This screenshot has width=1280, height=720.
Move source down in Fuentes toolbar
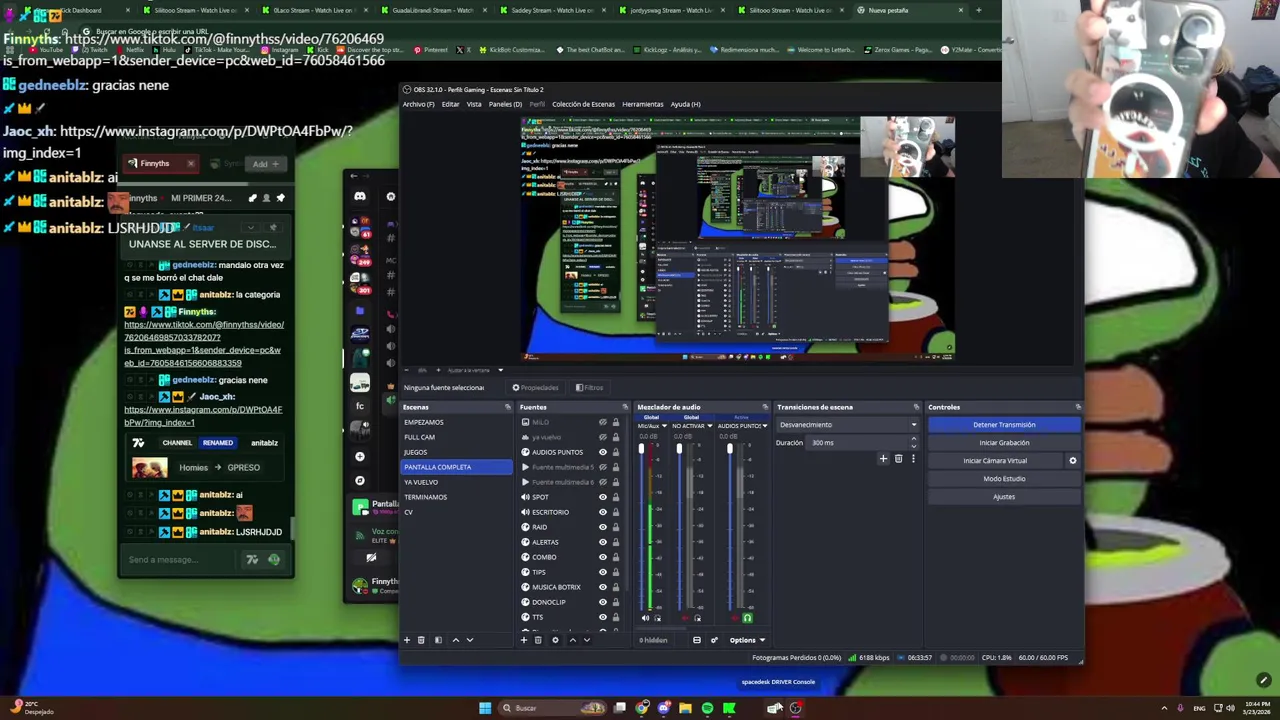[x=586, y=640]
